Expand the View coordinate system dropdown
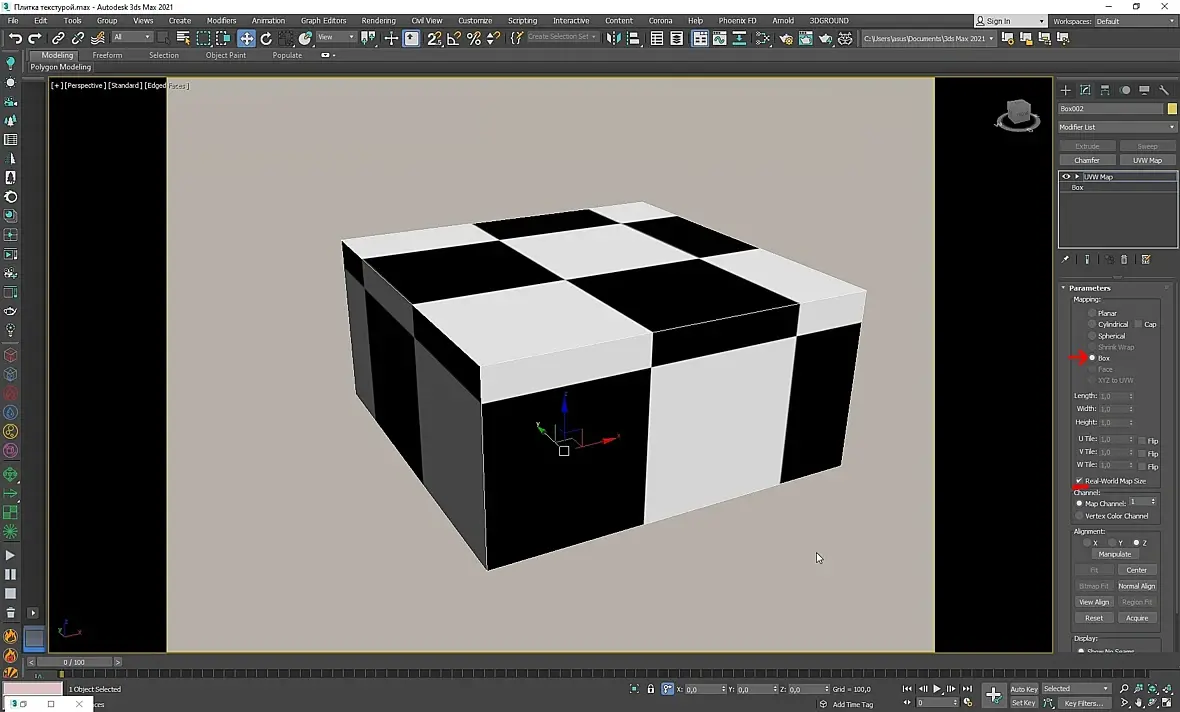 pos(337,38)
